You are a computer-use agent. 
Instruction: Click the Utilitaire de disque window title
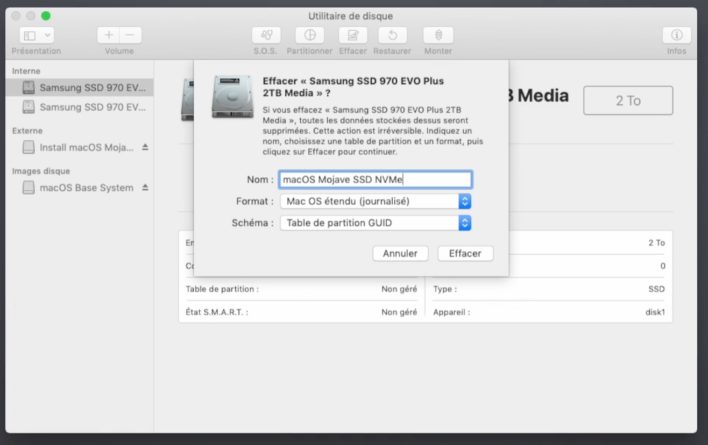[x=350, y=16]
